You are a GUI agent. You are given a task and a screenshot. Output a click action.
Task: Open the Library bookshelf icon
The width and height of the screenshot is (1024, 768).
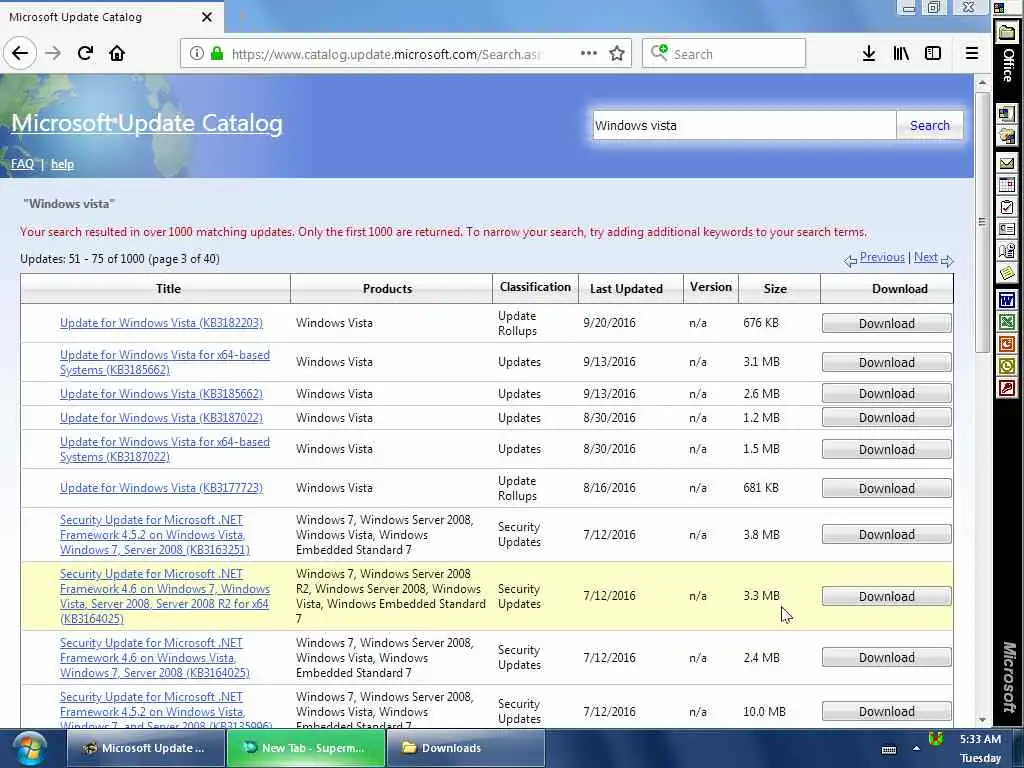tap(901, 54)
